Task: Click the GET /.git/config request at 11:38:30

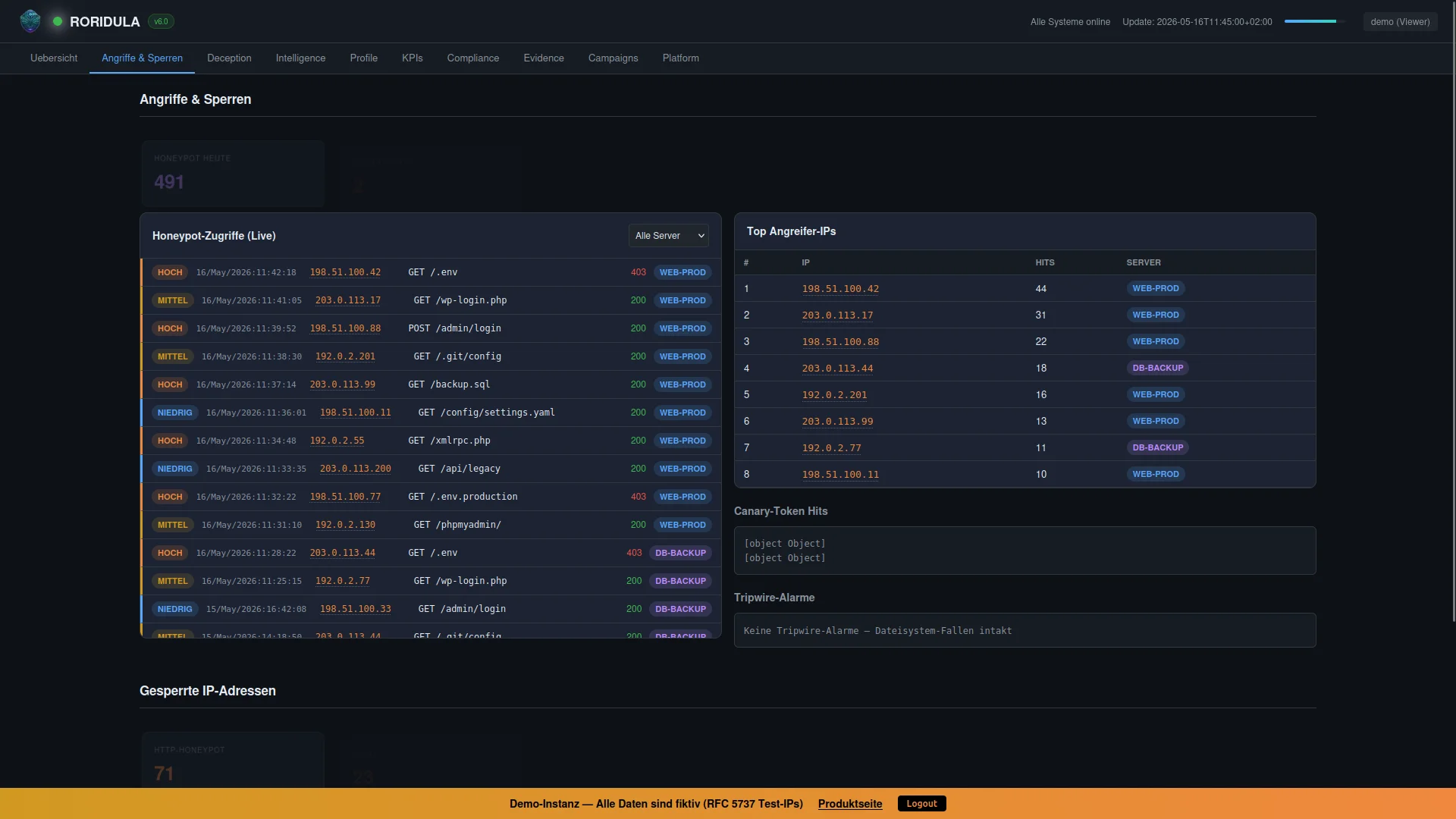Action: coord(457,356)
